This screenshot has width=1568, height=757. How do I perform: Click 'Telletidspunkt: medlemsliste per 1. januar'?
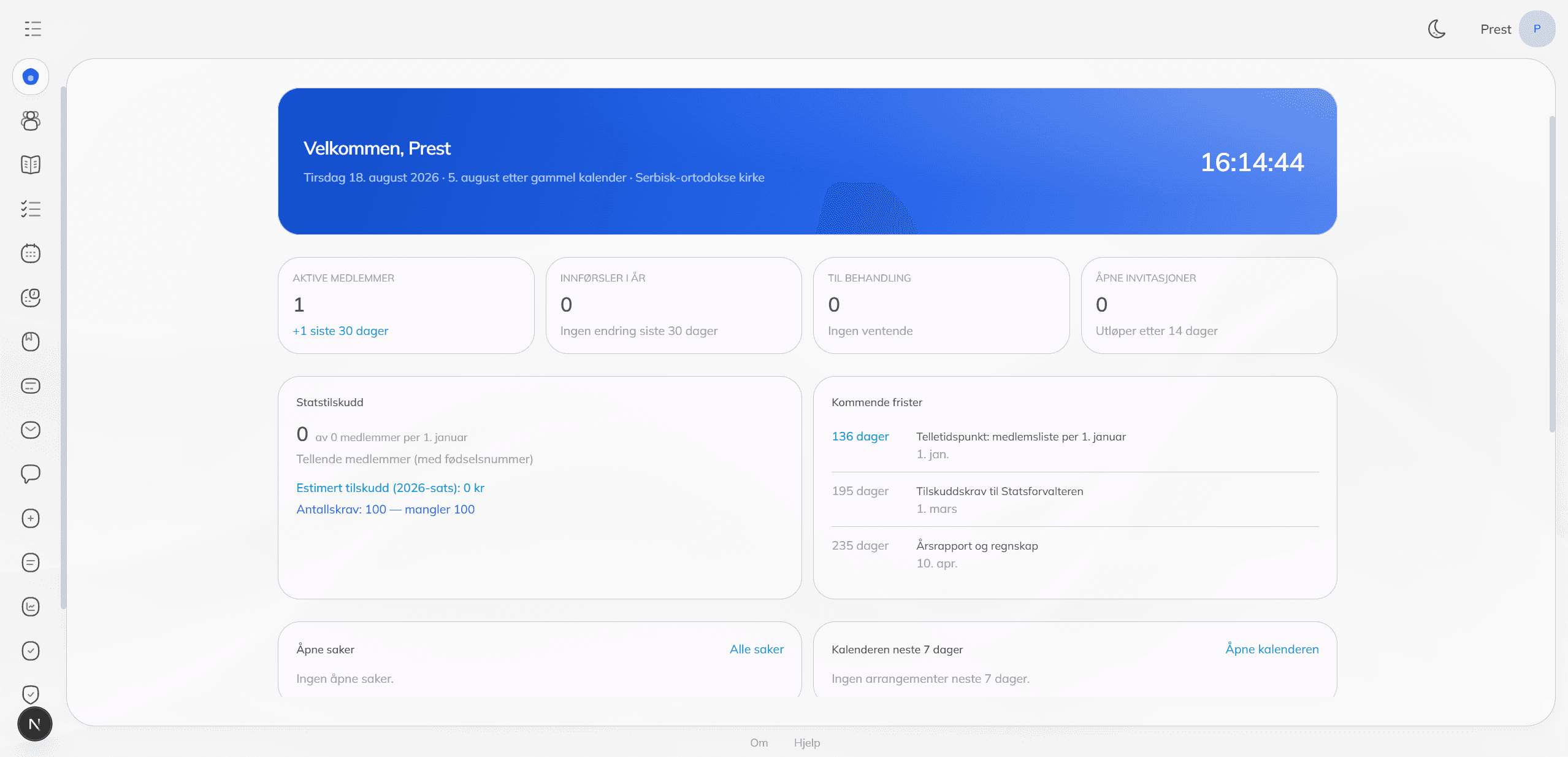1020,437
